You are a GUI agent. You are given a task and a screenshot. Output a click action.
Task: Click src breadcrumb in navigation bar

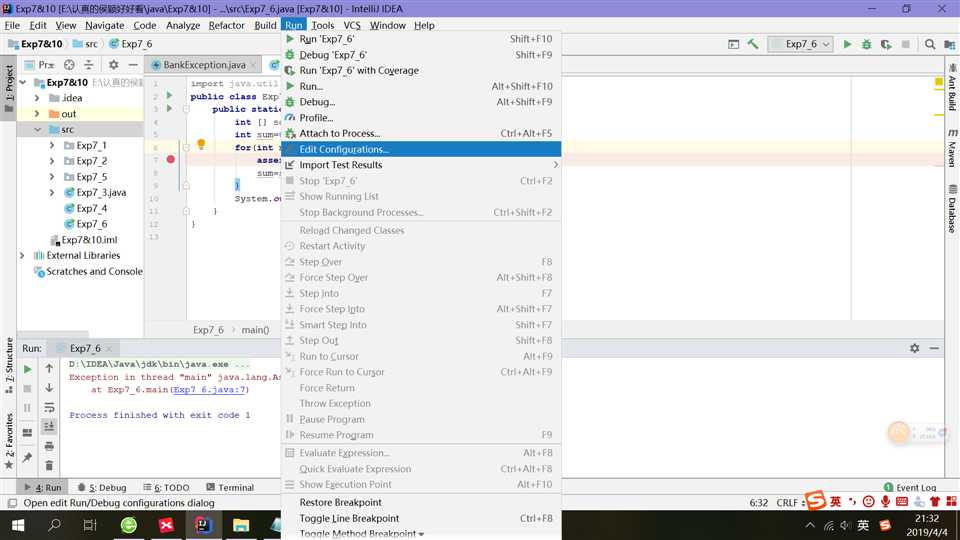point(86,44)
